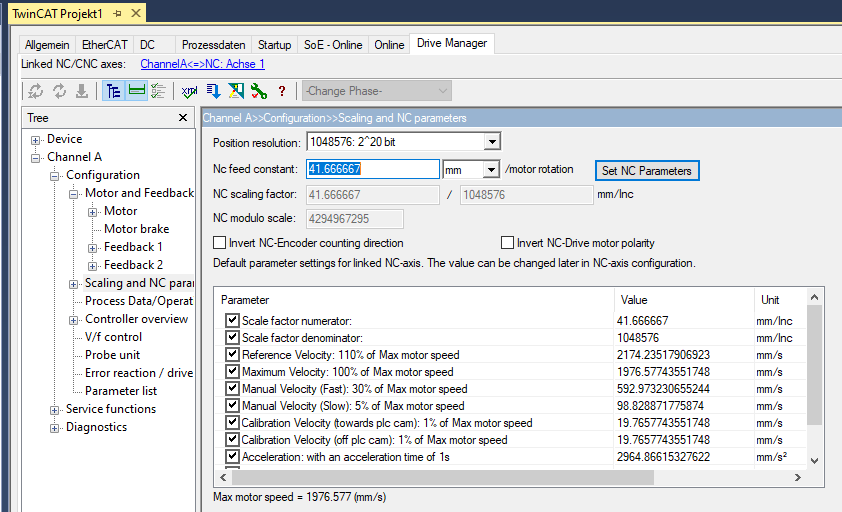Switch to the Online tab
The width and height of the screenshot is (842, 512).
pyautogui.click(x=389, y=45)
